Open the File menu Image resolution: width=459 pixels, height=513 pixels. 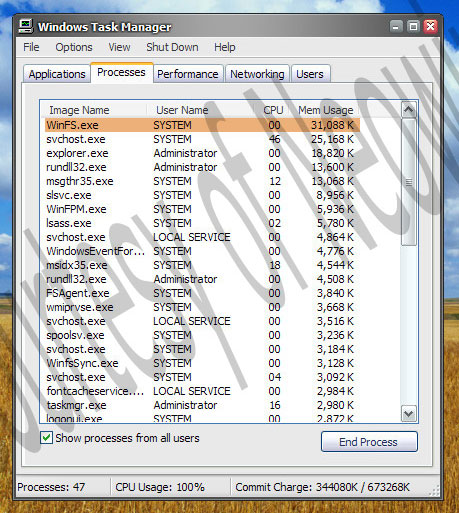click(31, 47)
